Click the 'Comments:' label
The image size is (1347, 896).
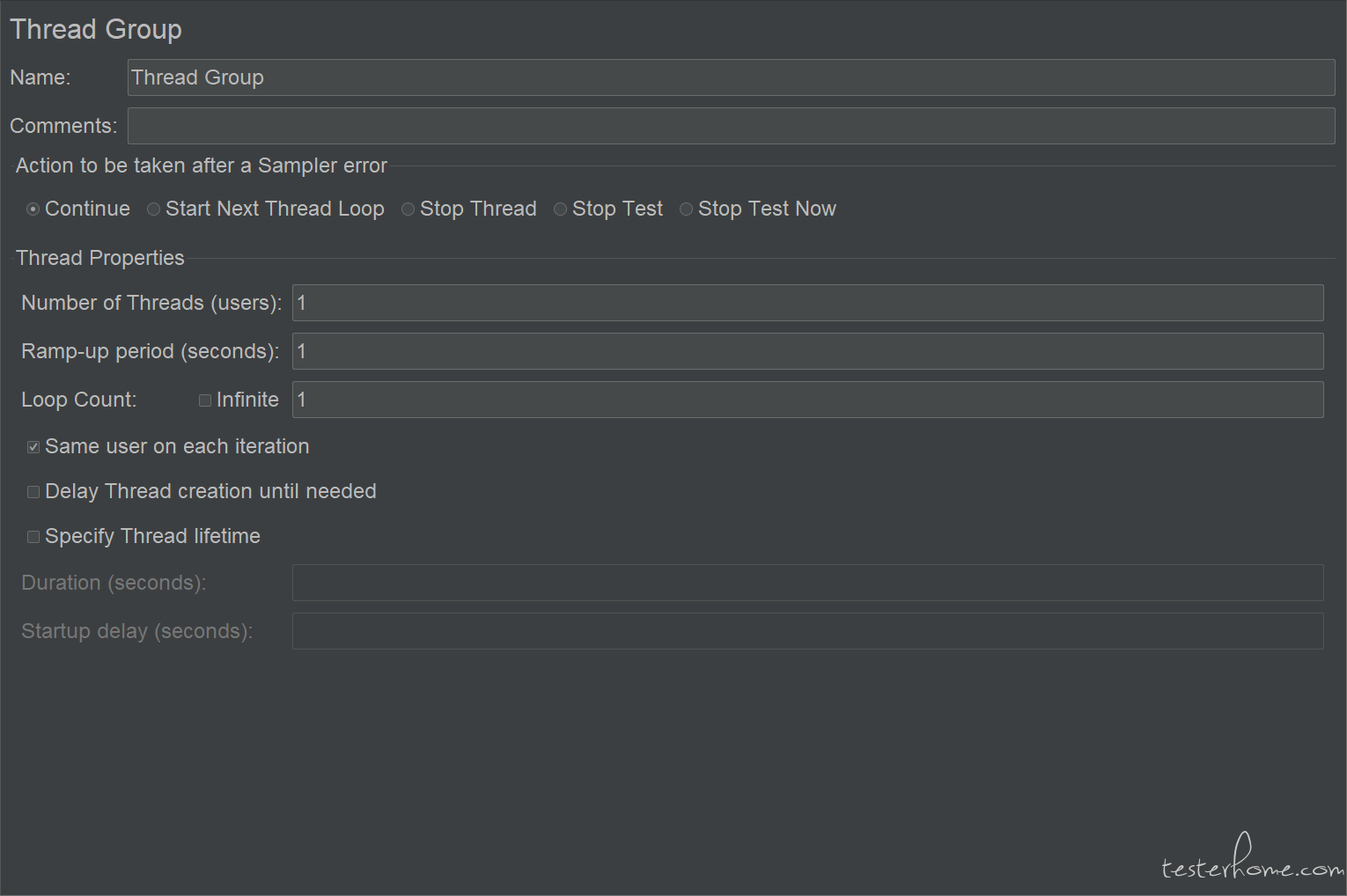pyautogui.click(x=63, y=126)
